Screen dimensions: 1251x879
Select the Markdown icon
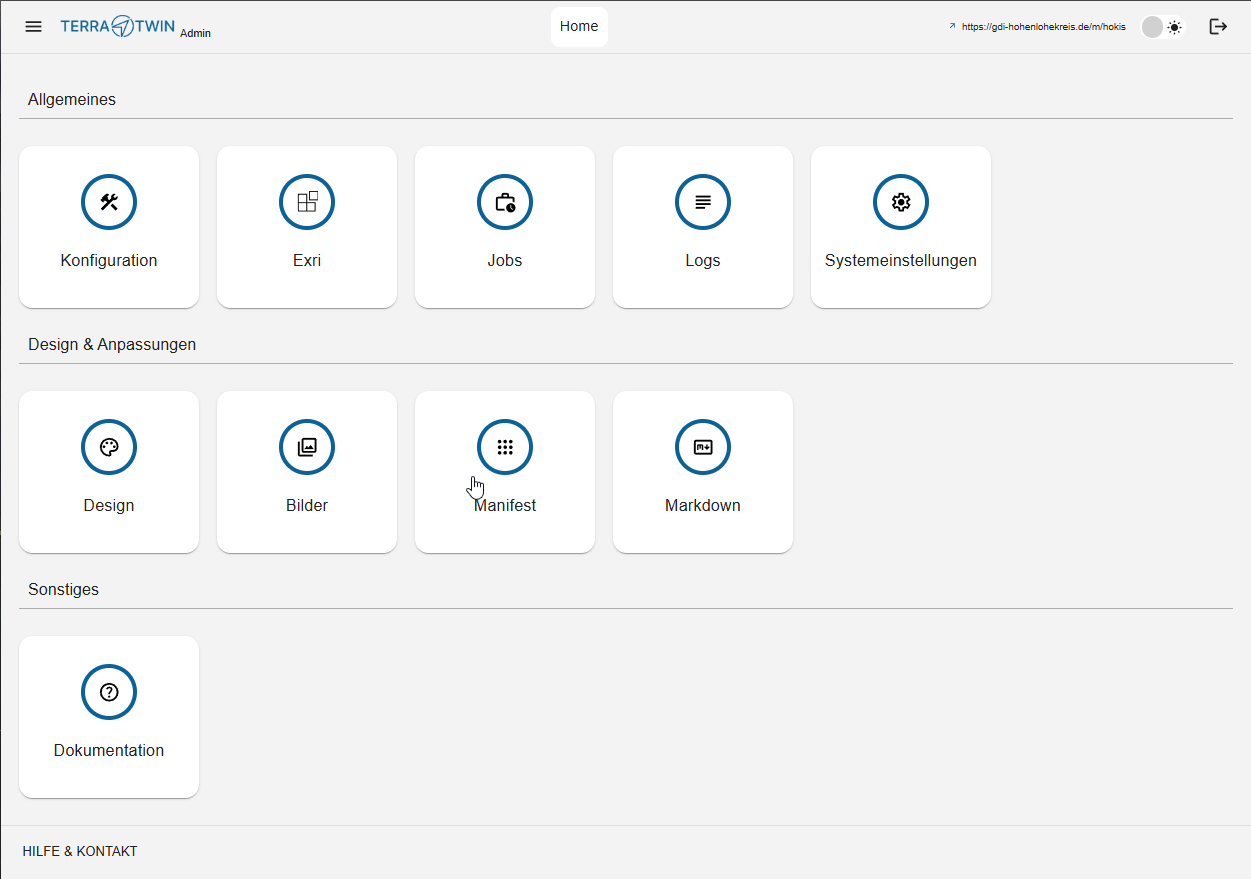pyautogui.click(x=703, y=447)
